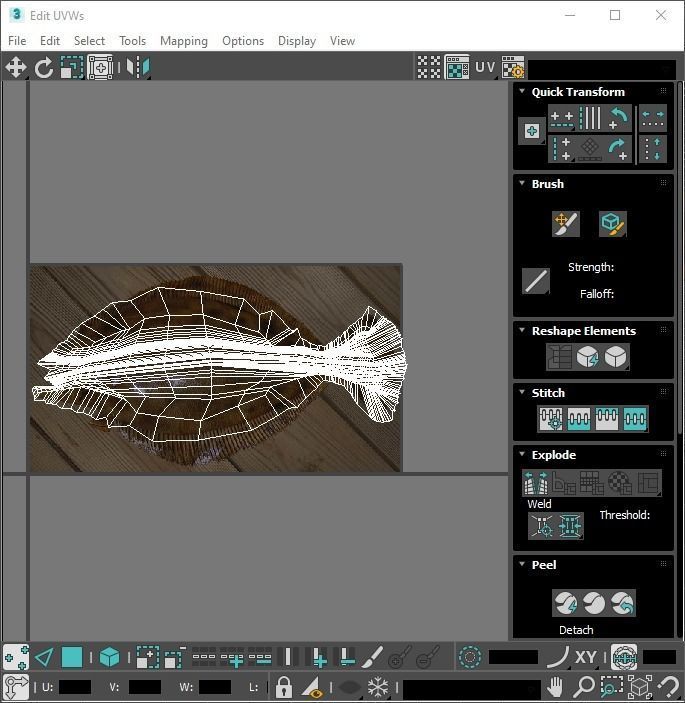This screenshot has height=703, width=685.
Task: Click Break icon in Explode panel
Action: coord(536,482)
